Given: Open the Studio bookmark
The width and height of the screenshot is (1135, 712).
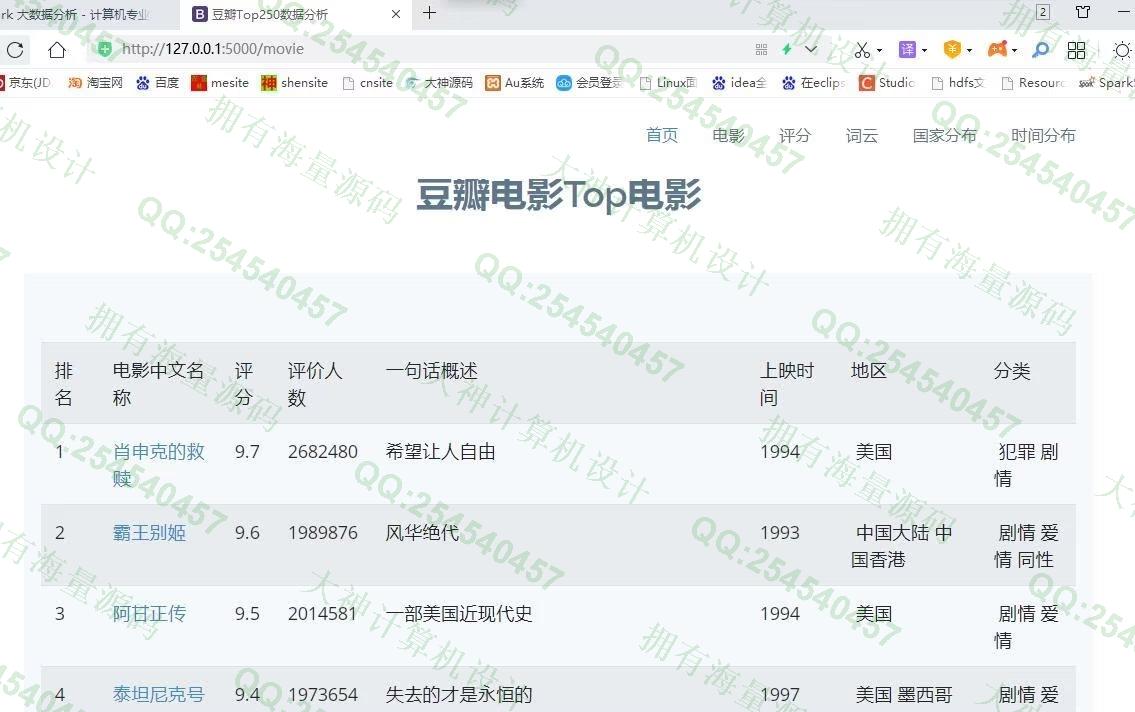Looking at the screenshot, I should click(x=887, y=82).
